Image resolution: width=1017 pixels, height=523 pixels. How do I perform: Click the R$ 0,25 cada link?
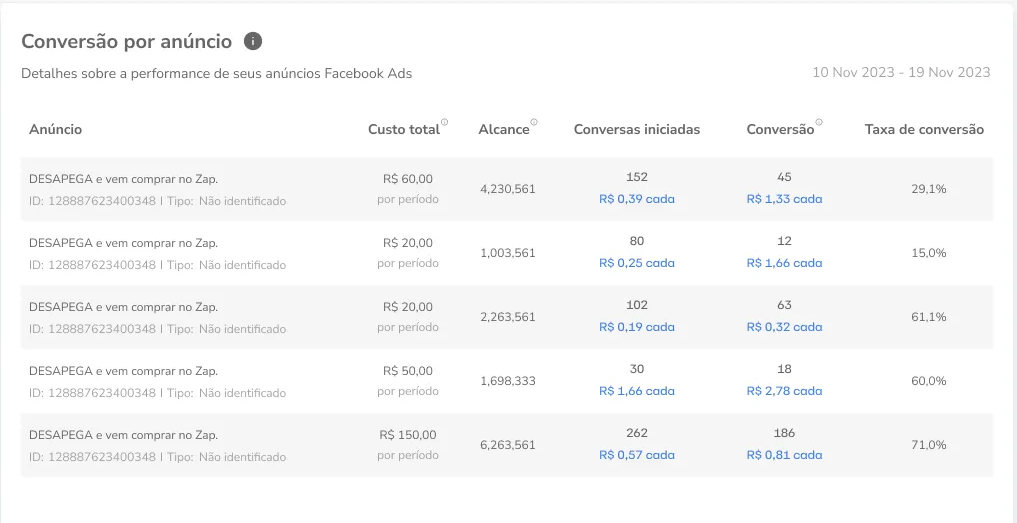(x=637, y=263)
